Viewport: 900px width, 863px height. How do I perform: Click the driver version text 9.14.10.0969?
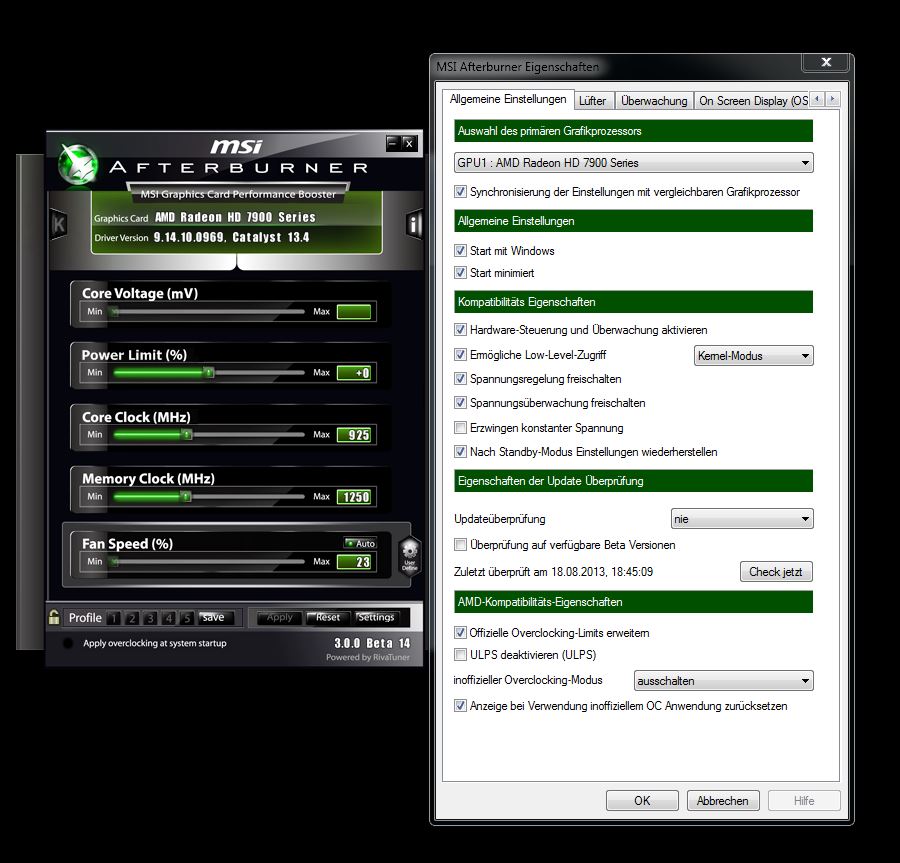coord(189,238)
